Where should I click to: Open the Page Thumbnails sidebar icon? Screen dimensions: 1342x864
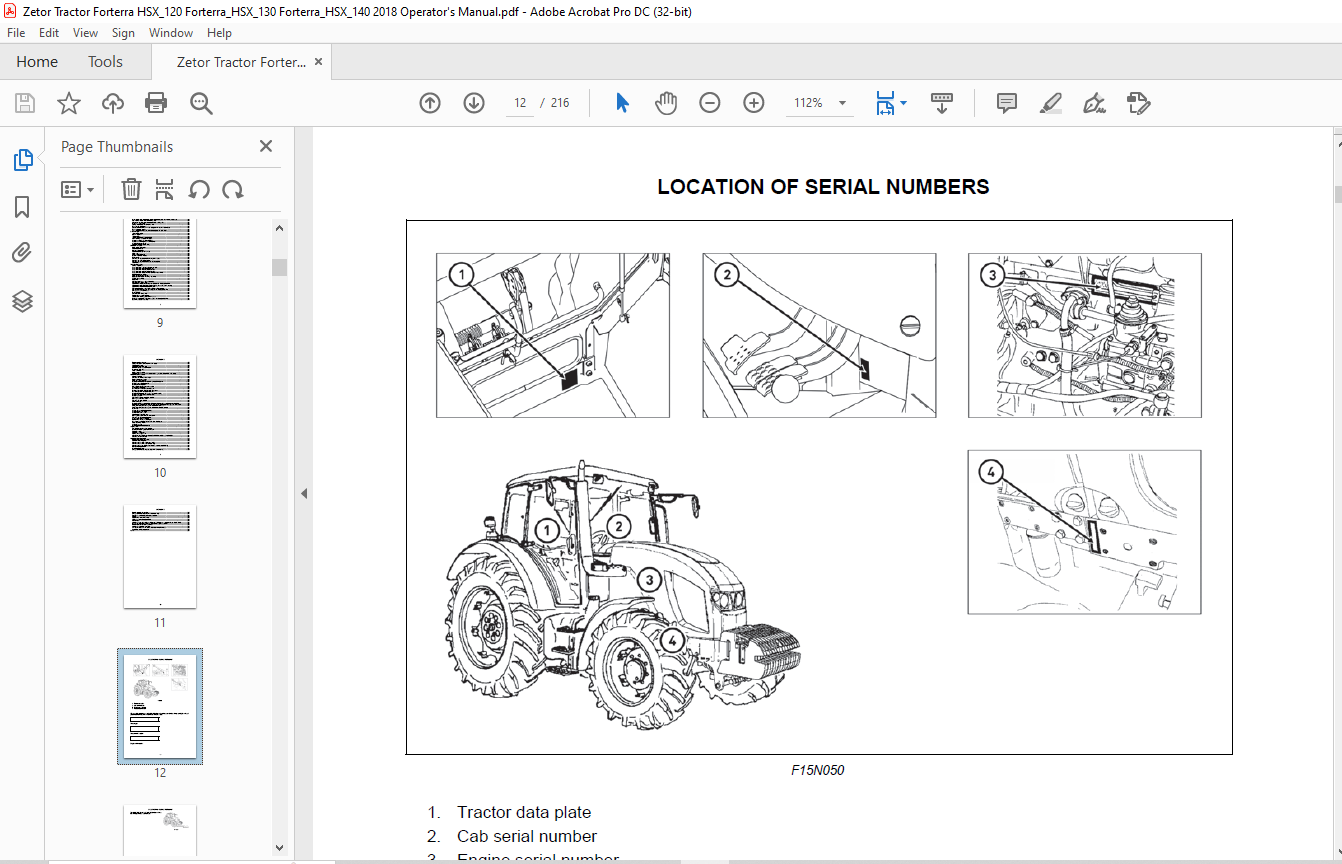click(x=22, y=160)
